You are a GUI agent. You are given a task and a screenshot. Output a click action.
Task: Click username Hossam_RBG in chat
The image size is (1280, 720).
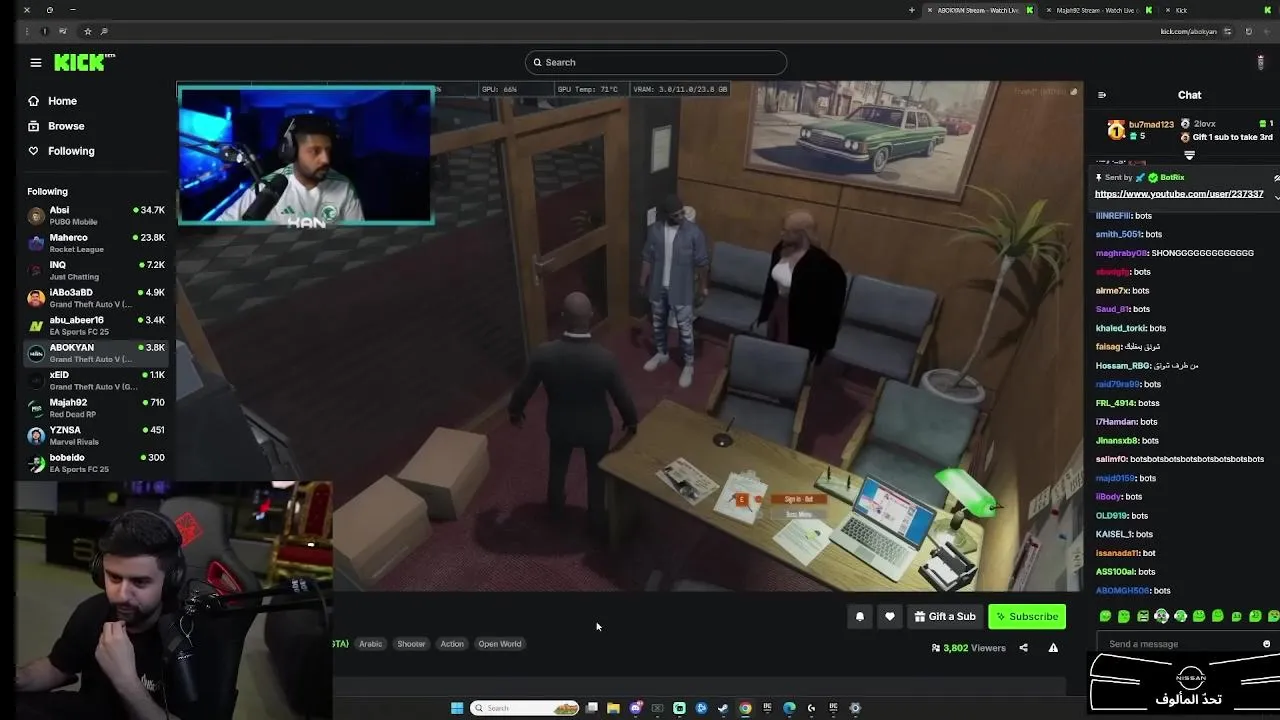(1124, 366)
